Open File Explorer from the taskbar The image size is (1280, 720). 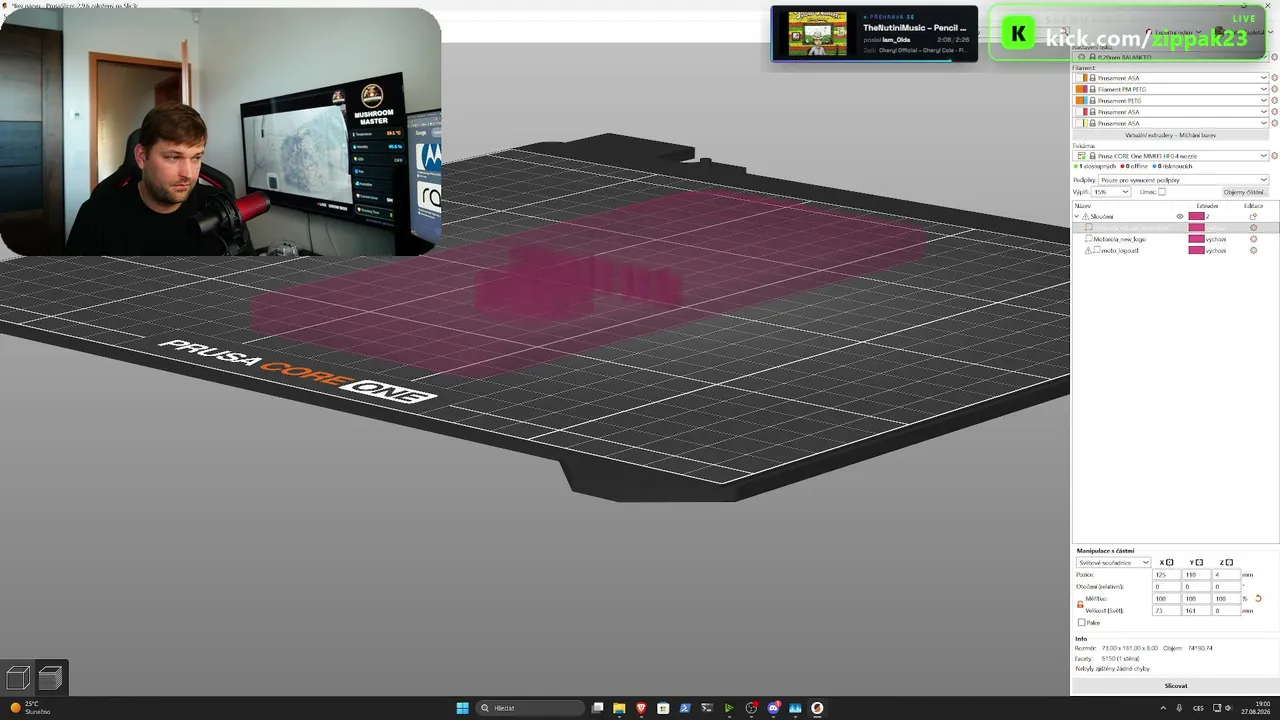619,708
